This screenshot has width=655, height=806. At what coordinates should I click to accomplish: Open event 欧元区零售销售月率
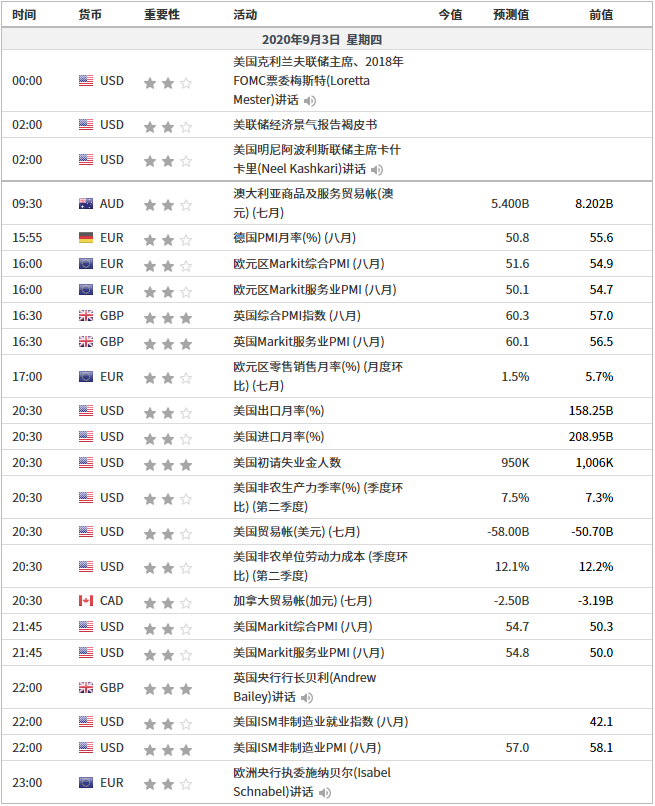click(x=318, y=376)
